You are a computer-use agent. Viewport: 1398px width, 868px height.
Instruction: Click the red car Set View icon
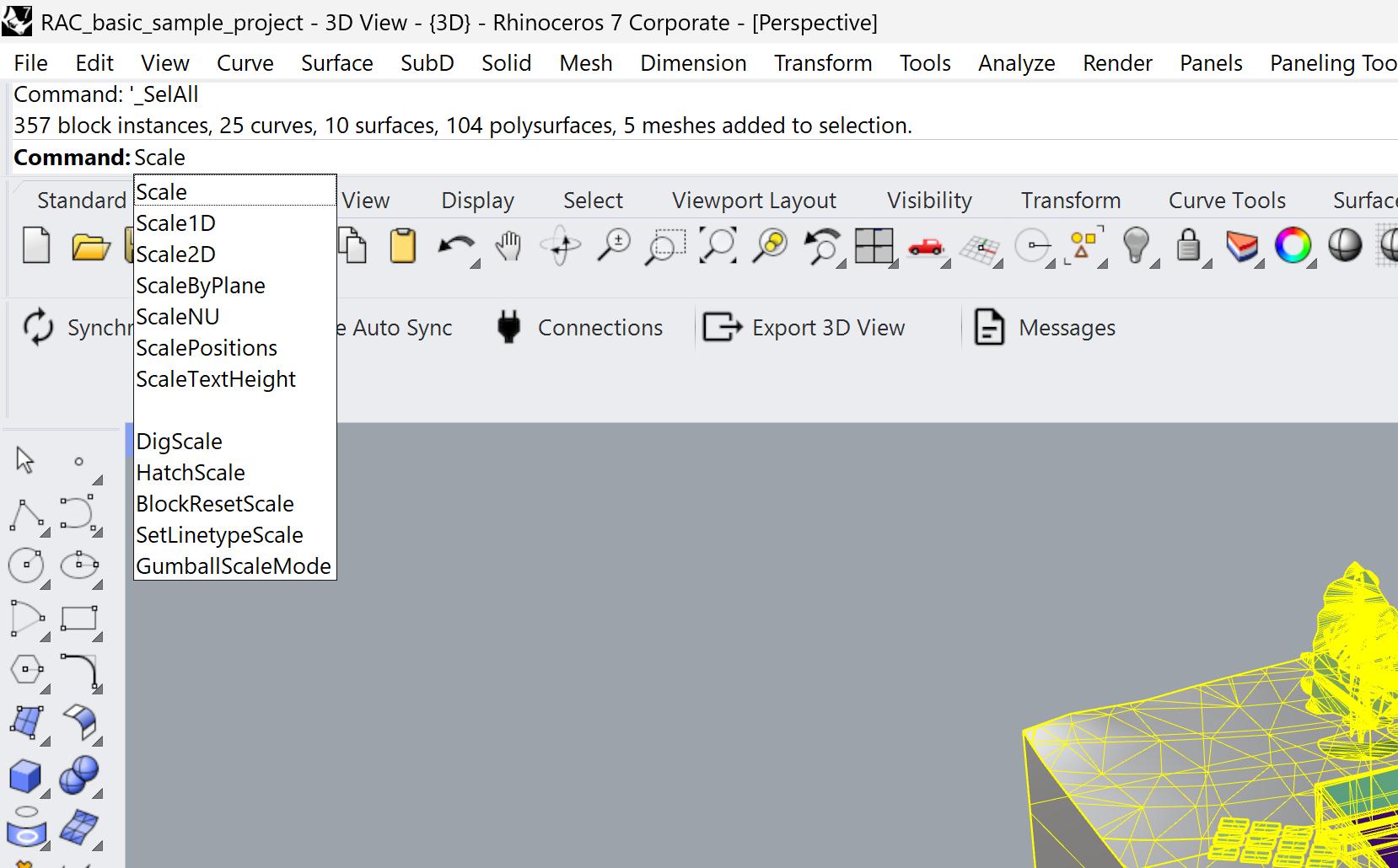point(927,246)
